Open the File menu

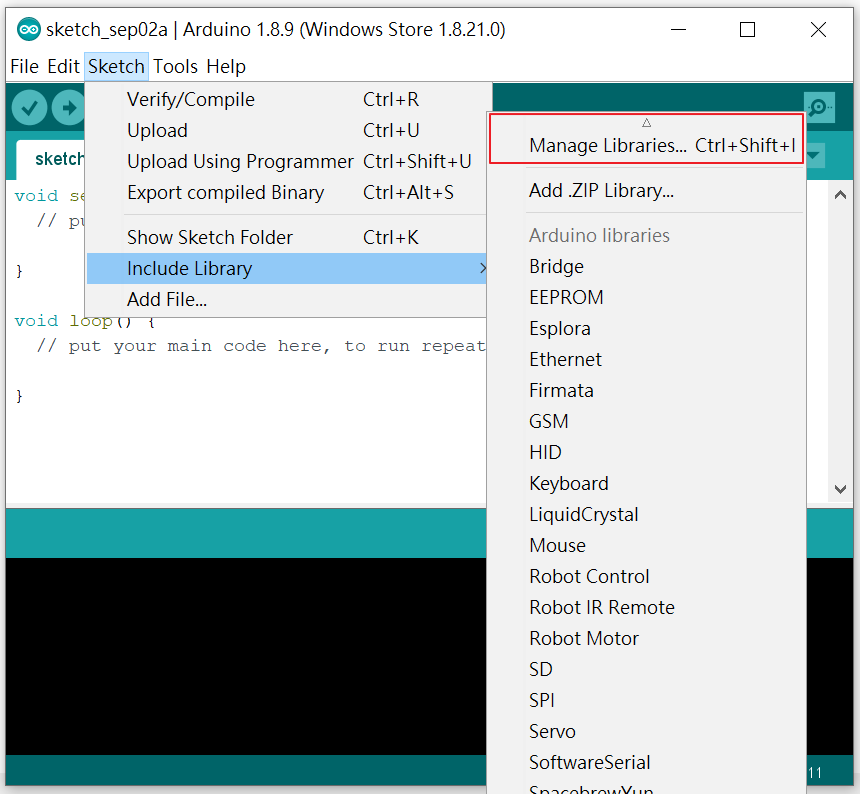click(24, 66)
